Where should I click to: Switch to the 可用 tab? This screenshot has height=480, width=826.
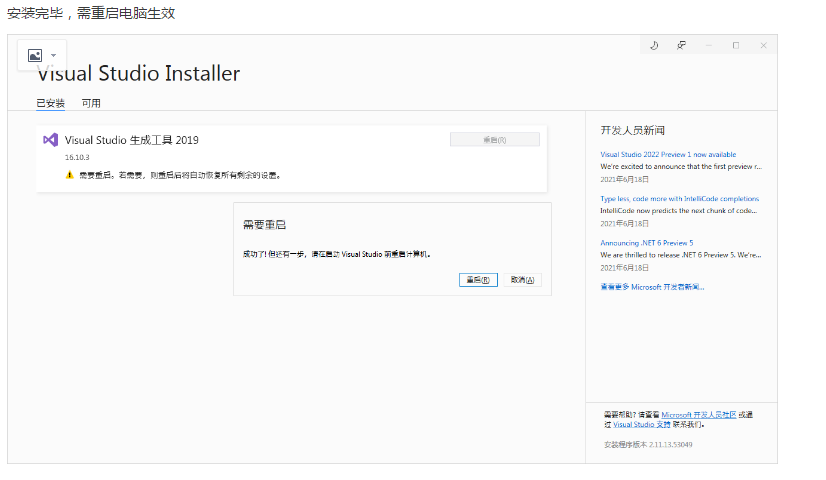pyautogui.click(x=91, y=103)
